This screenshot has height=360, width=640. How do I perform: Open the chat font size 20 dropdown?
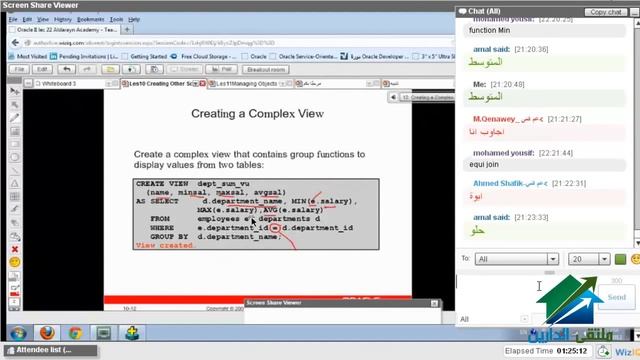click(x=589, y=259)
